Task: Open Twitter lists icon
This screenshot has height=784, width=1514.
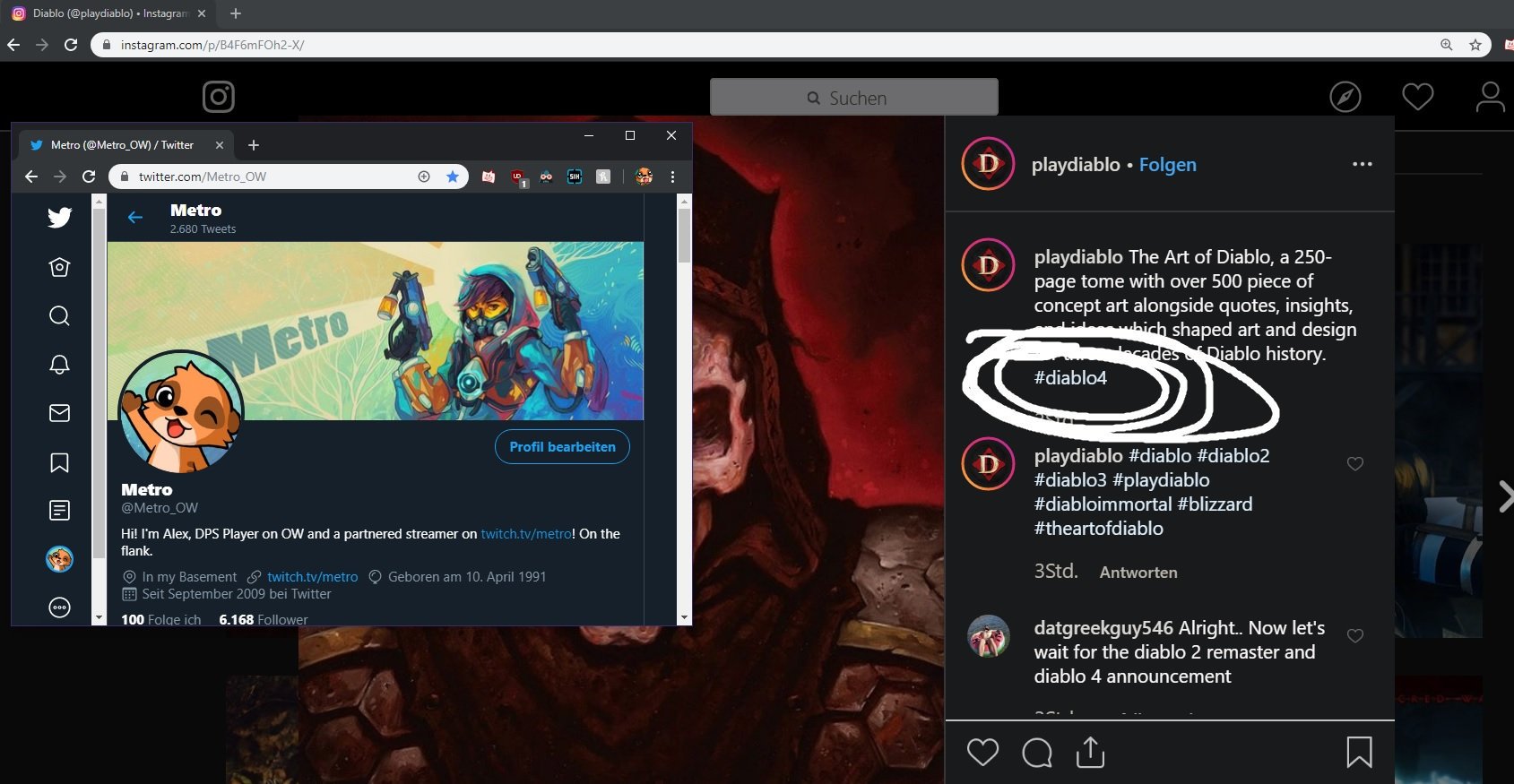Action: 59,511
